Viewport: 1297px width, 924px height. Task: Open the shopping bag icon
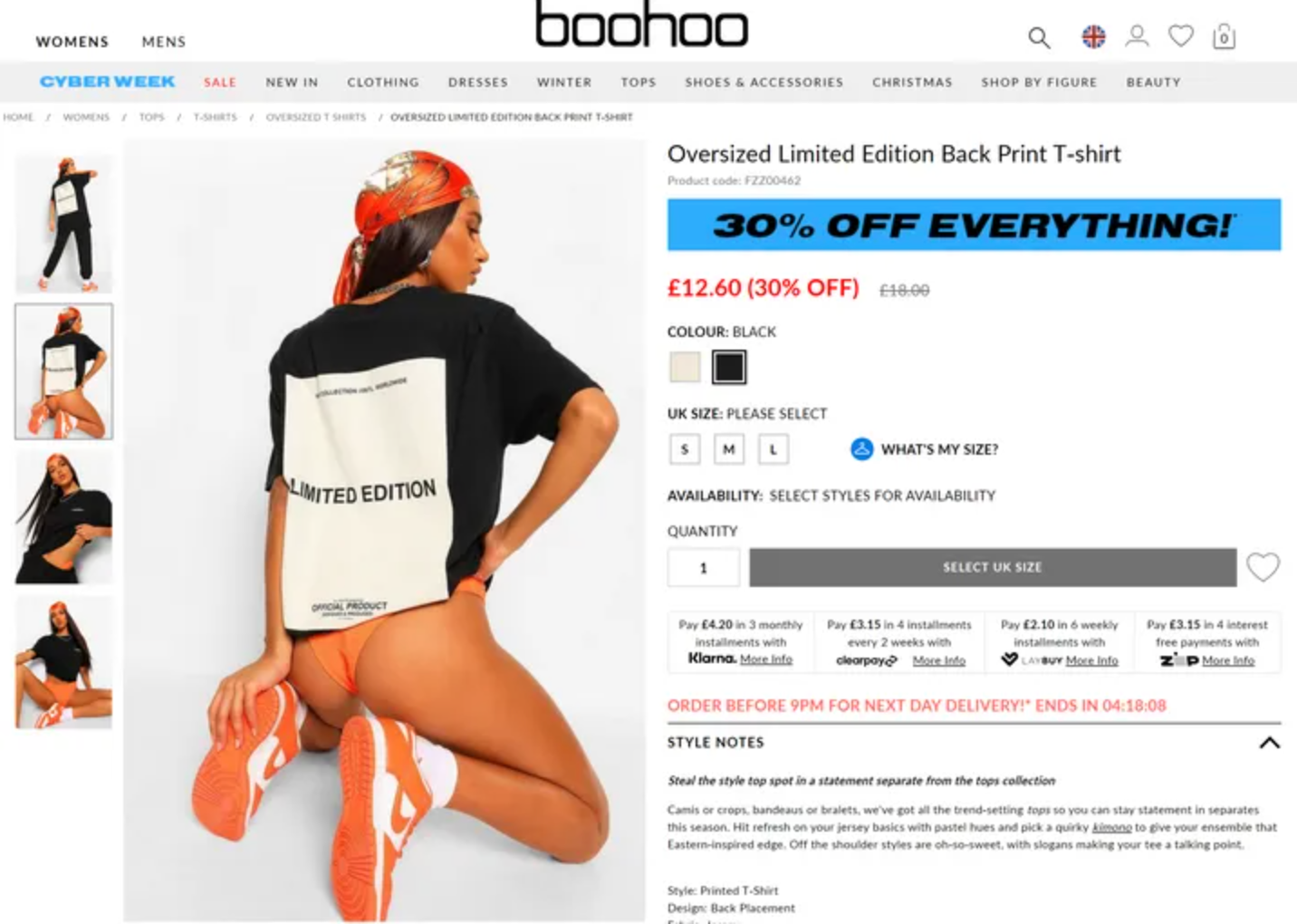click(x=1224, y=36)
